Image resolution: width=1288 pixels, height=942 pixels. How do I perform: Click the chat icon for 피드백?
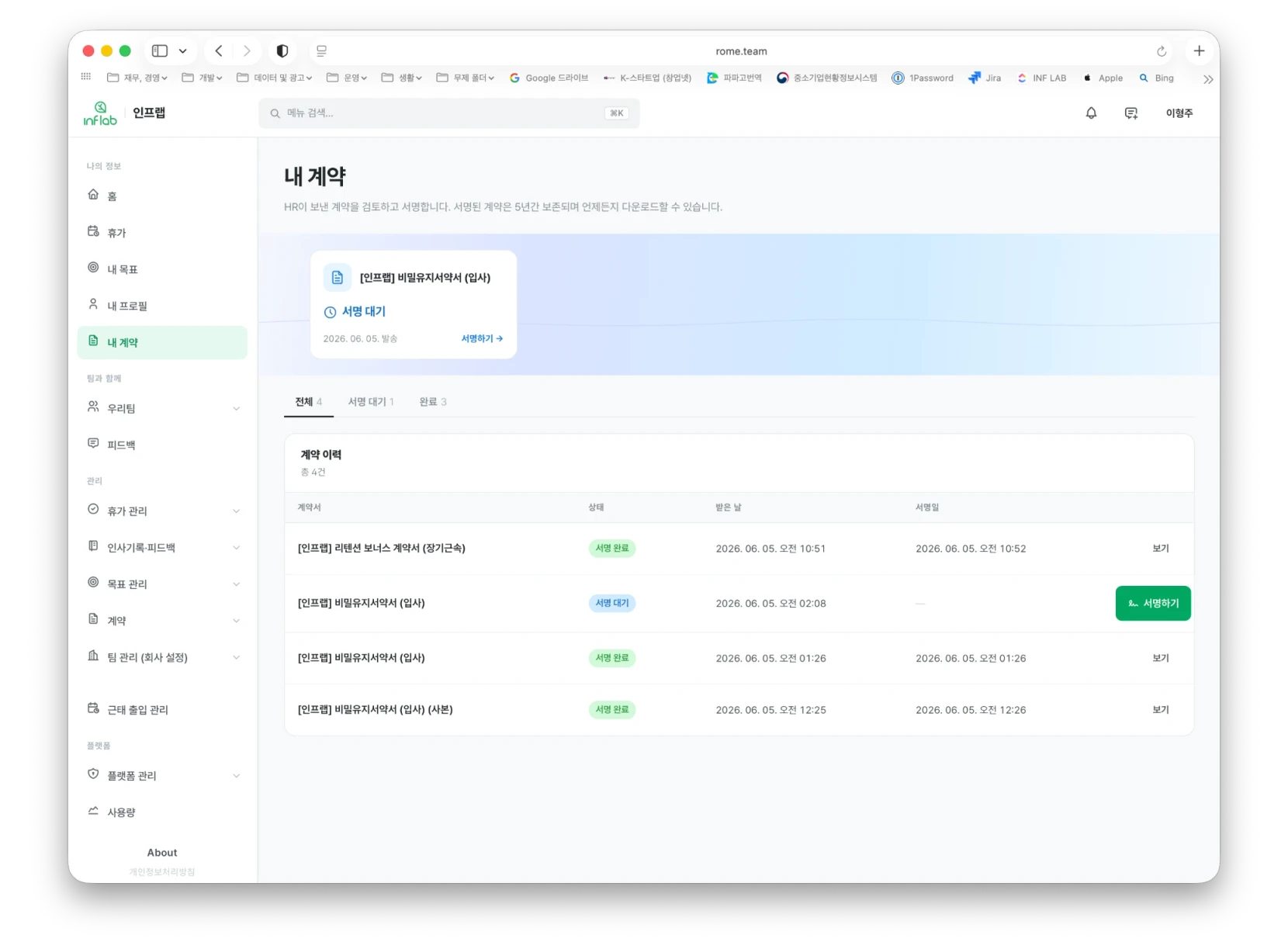coord(93,443)
